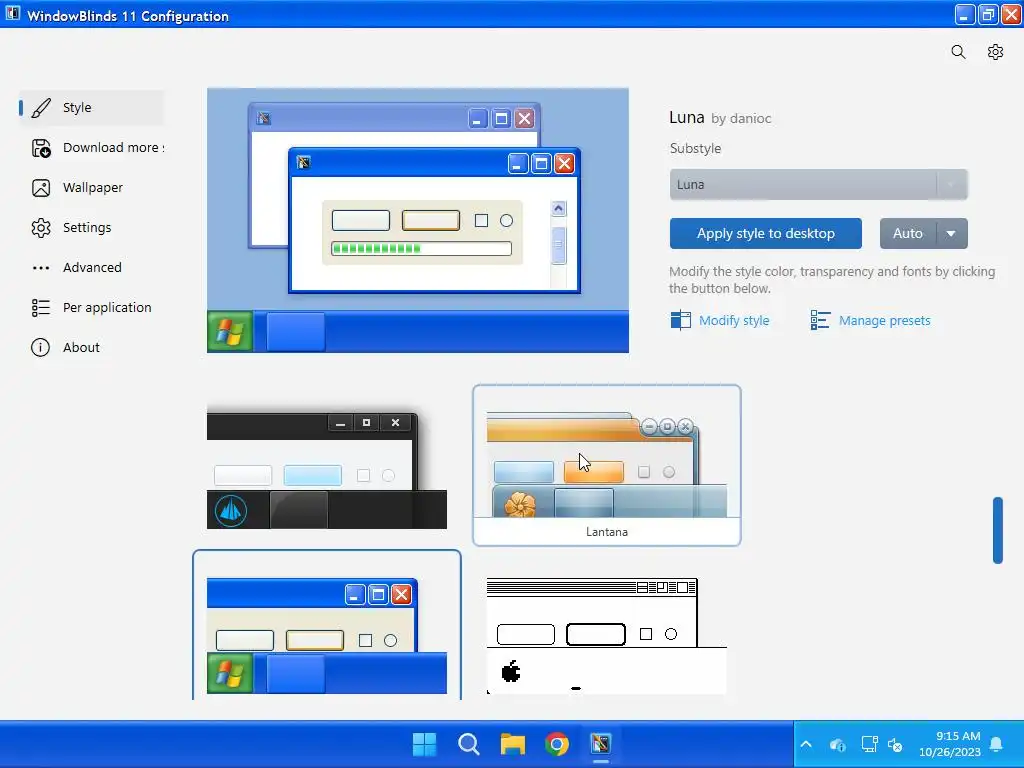Click the large Luna preview image
The image size is (1024, 768).
point(418,221)
